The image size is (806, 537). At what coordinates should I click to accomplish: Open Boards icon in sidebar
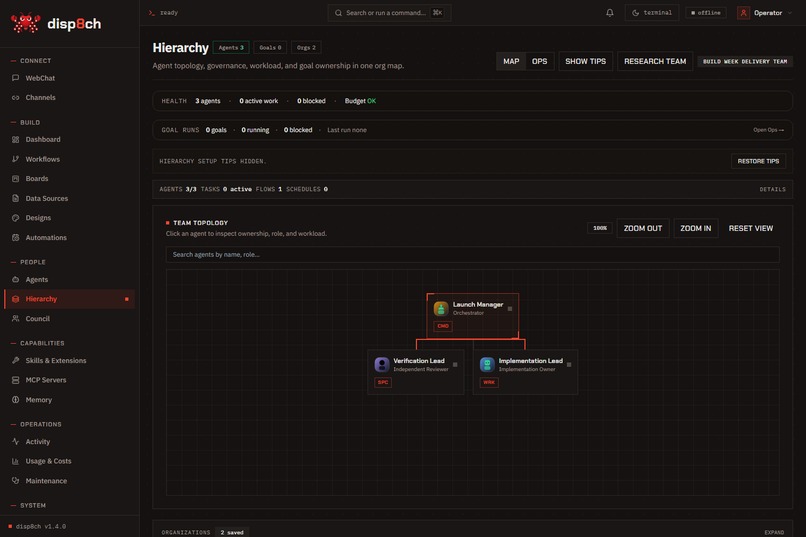15,179
